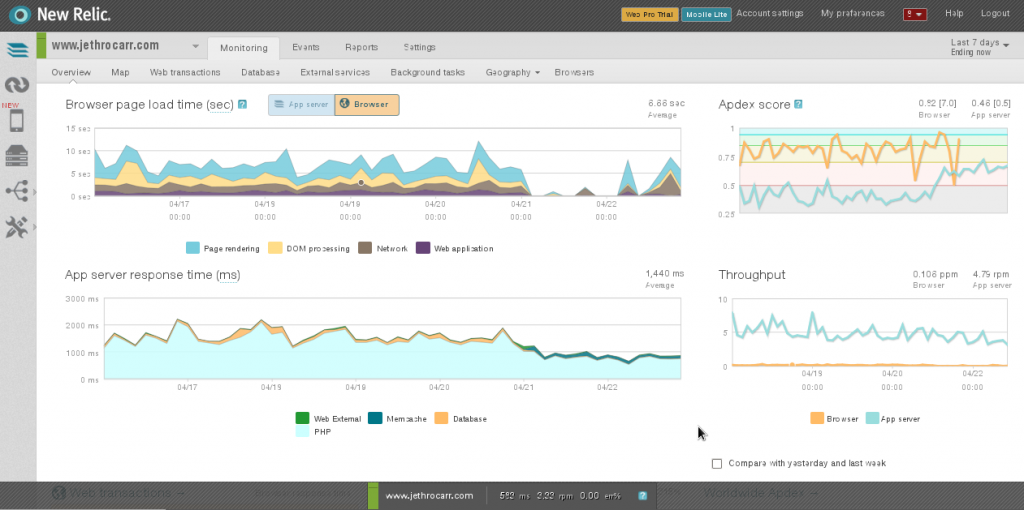Switch chart to App server view
The image size is (1024, 510).
point(301,104)
